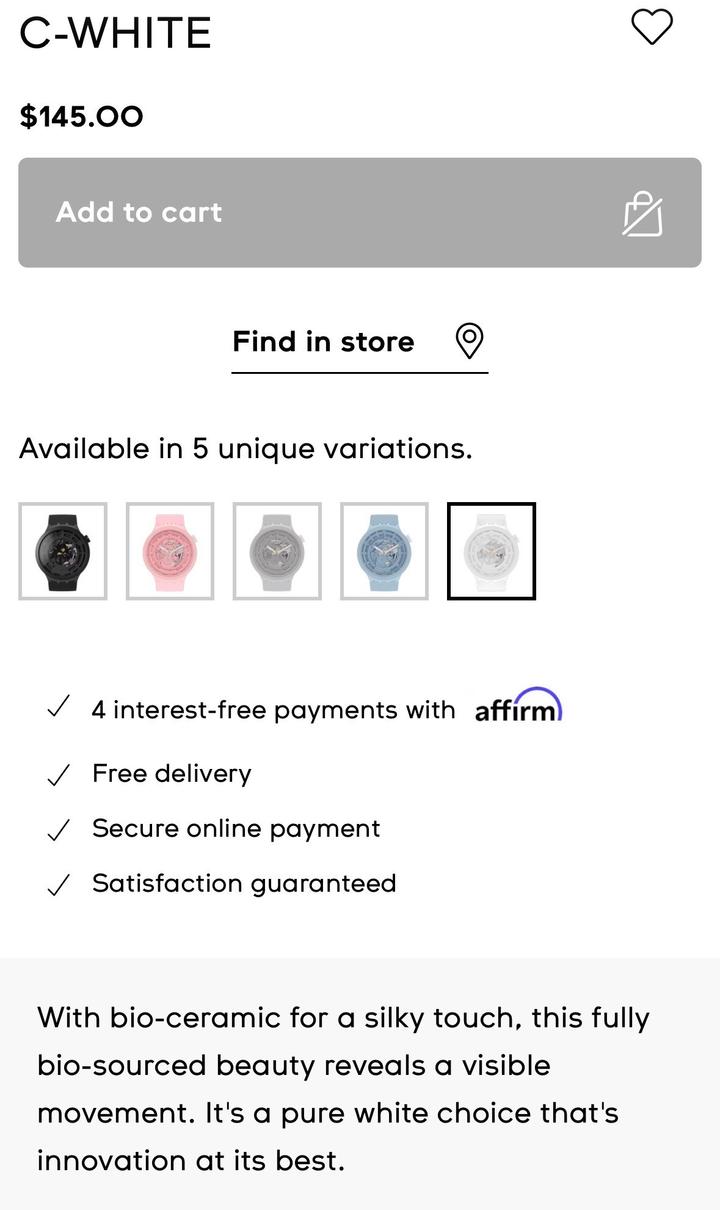Click the Affirm logo
This screenshot has width=720, height=1210.
tap(518, 706)
